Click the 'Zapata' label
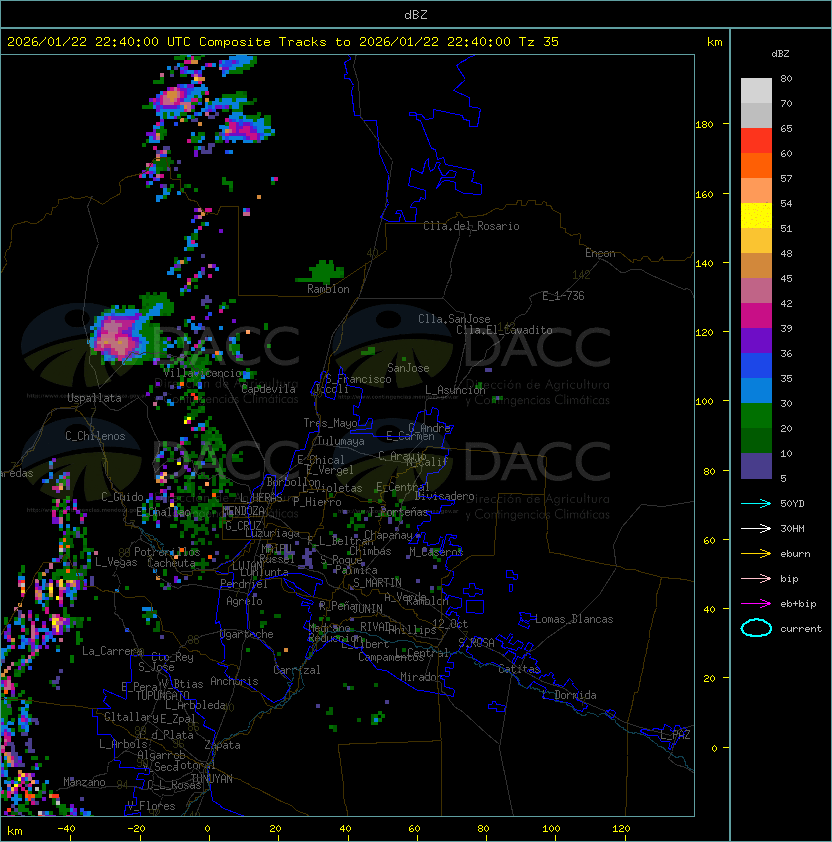The width and height of the screenshot is (832, 842). point(222,745)
